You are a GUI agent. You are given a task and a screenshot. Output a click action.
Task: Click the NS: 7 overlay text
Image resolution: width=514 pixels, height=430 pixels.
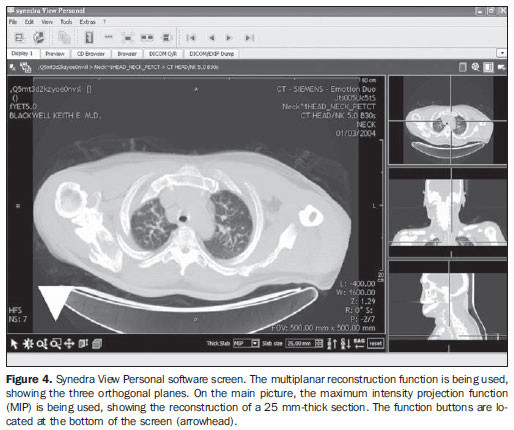18,319
